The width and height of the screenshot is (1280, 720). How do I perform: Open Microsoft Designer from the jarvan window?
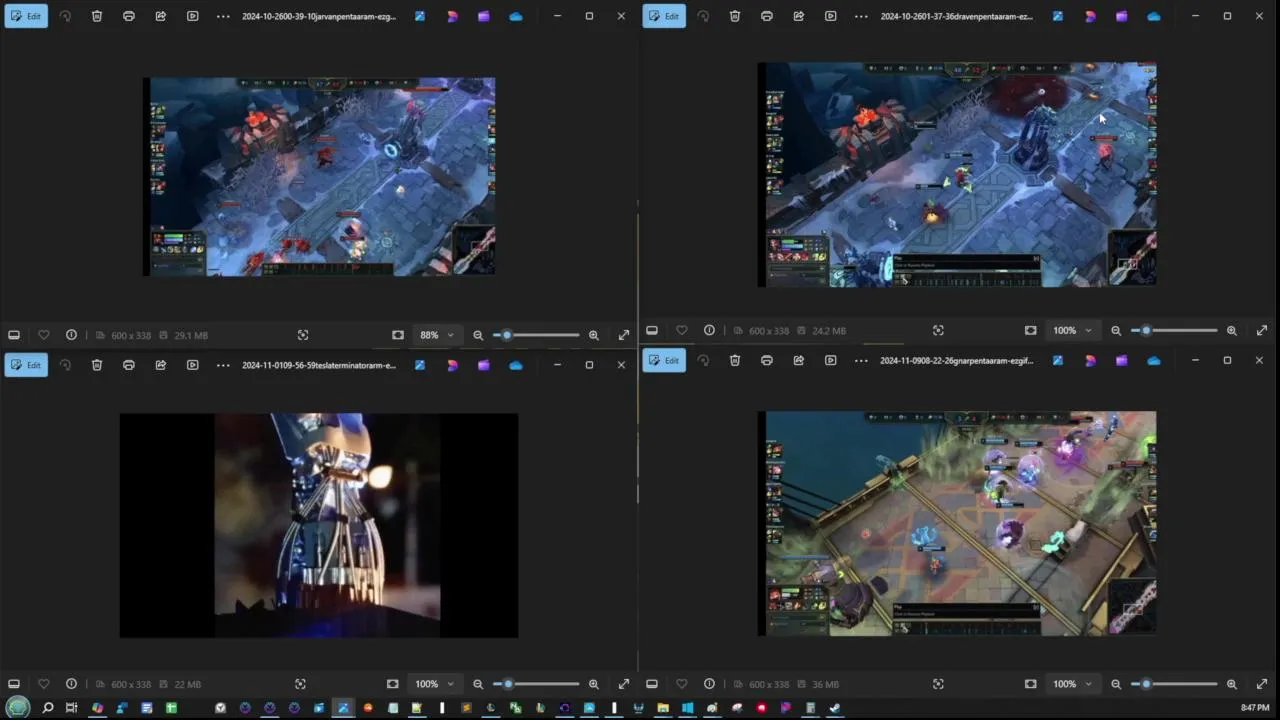pos(452,16)
